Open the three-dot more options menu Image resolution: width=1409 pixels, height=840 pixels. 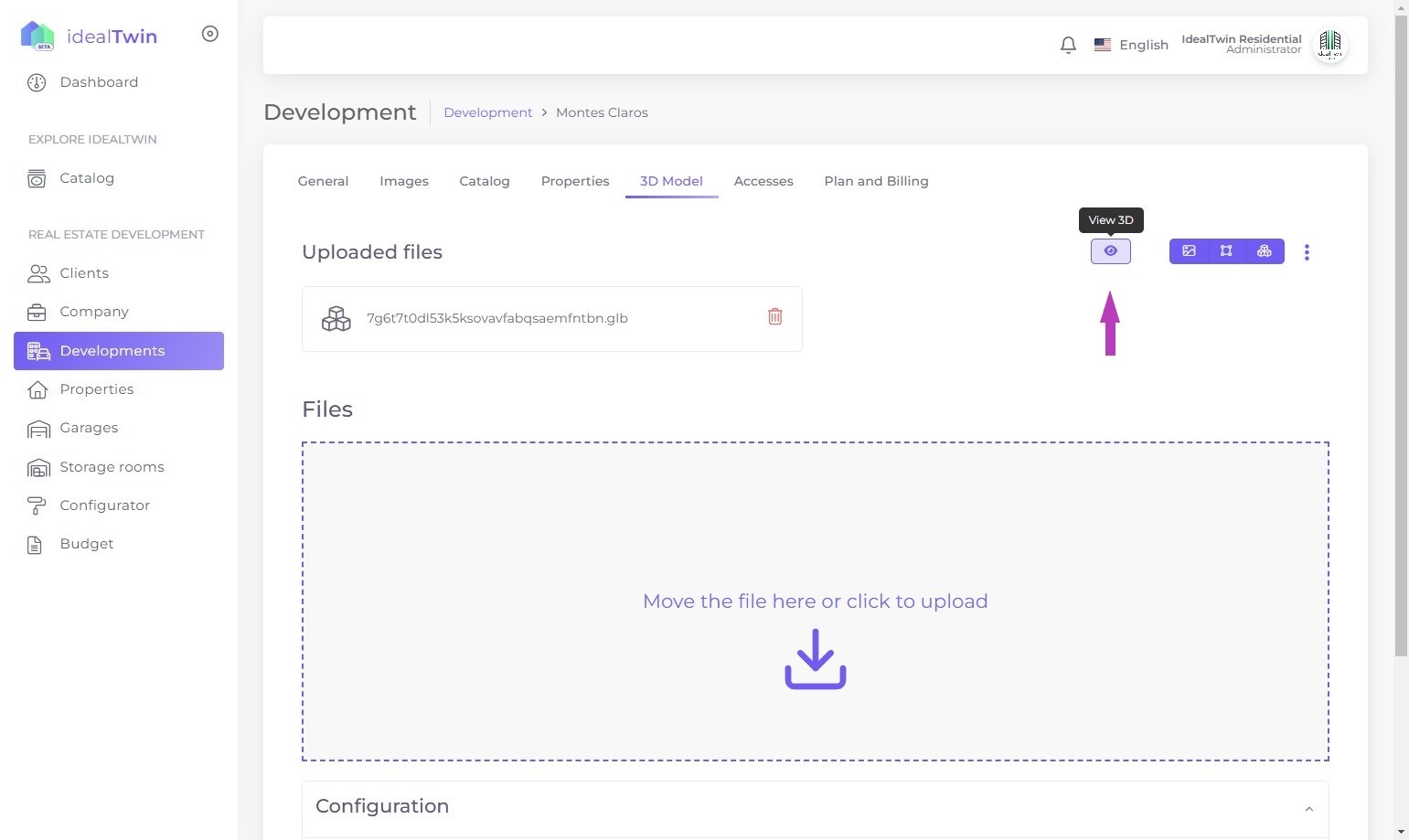click(1307, 252)
